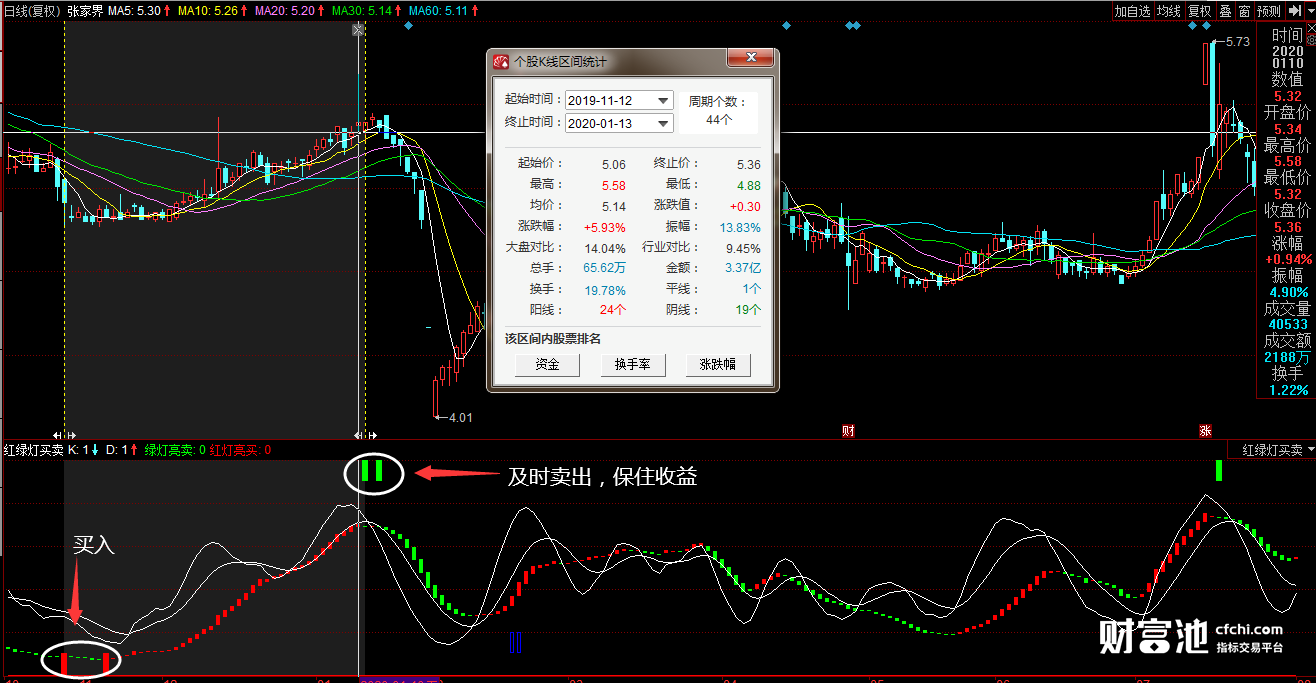Click the leftmost blue diamond news marker
This screenshot has height=683, width=1316.
coord(408,25)
